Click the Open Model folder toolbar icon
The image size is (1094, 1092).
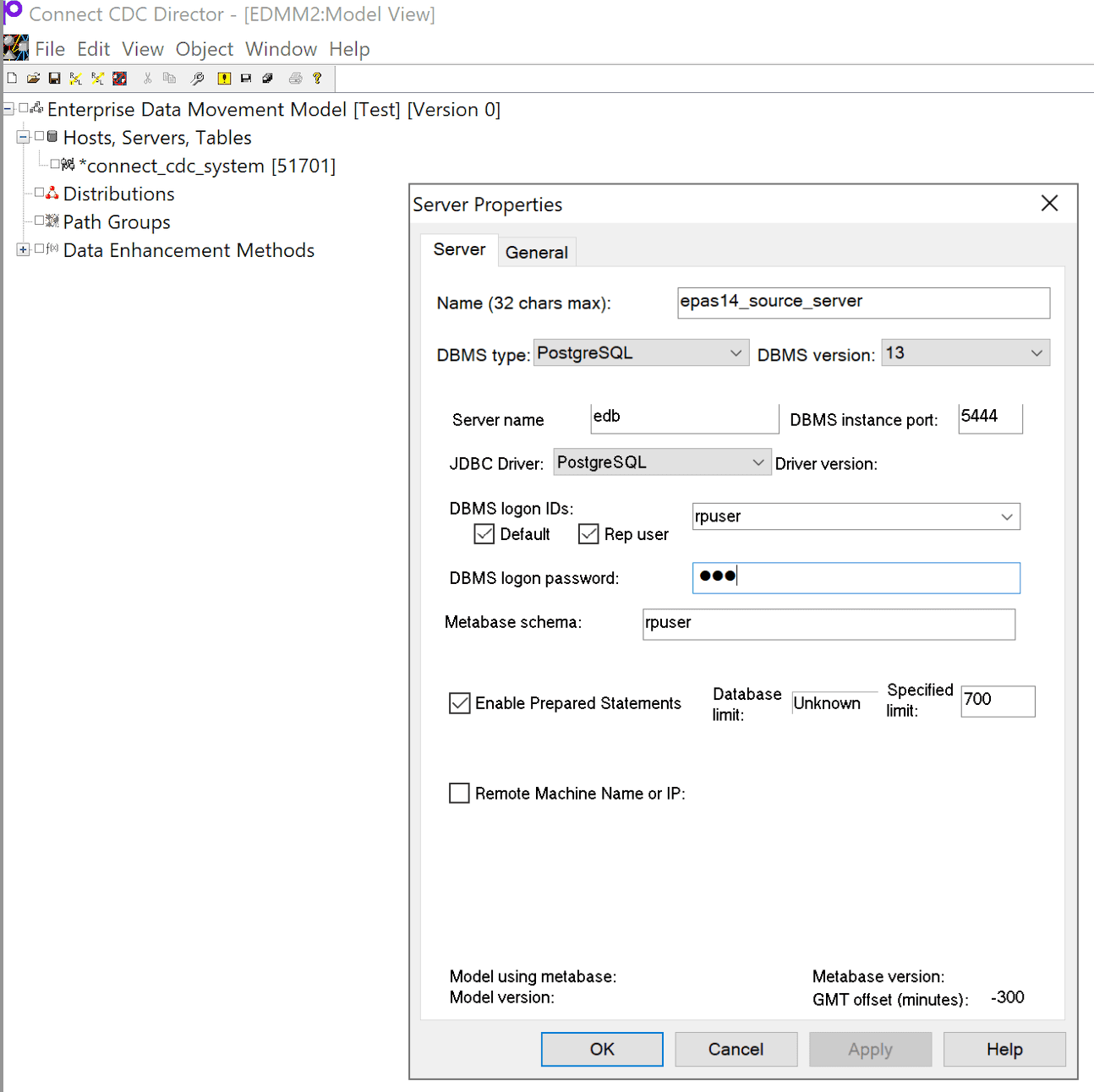tap(33, 78)
